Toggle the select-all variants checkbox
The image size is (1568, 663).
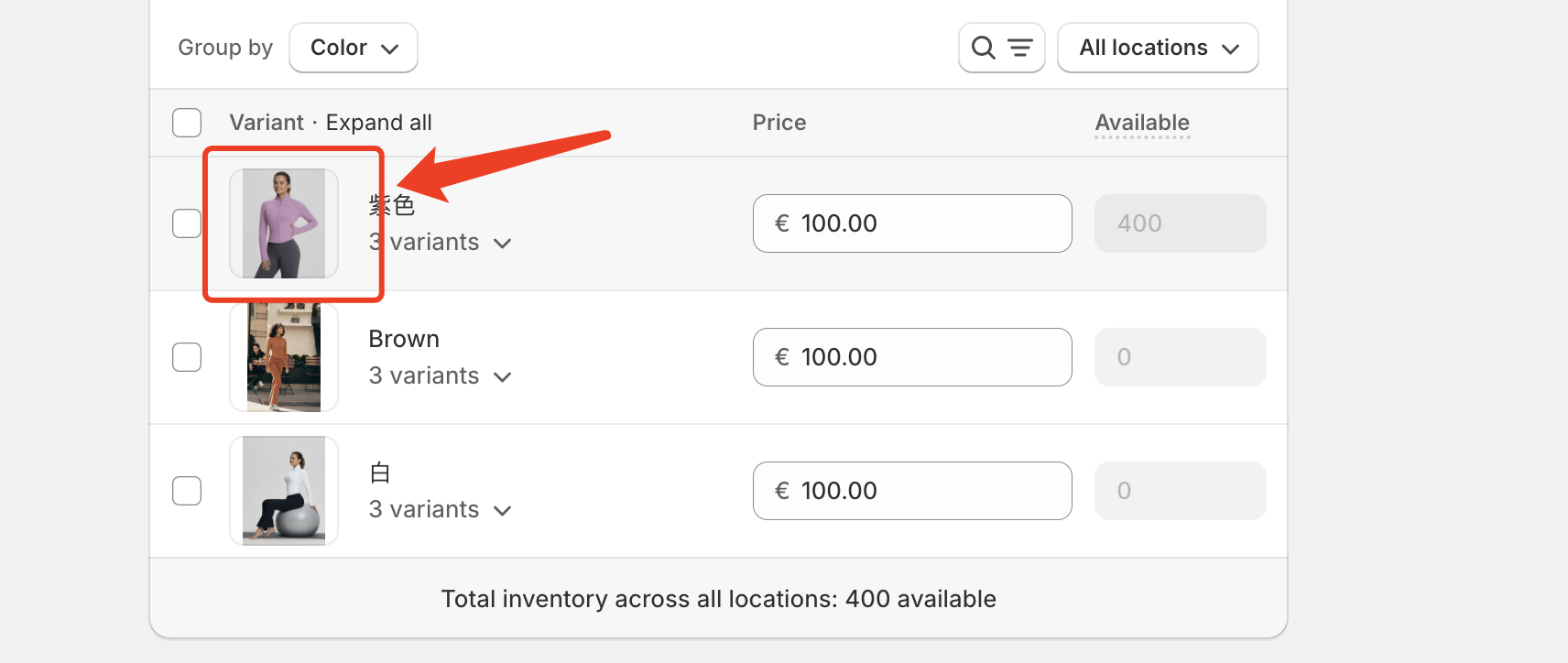tap(187, 123)
